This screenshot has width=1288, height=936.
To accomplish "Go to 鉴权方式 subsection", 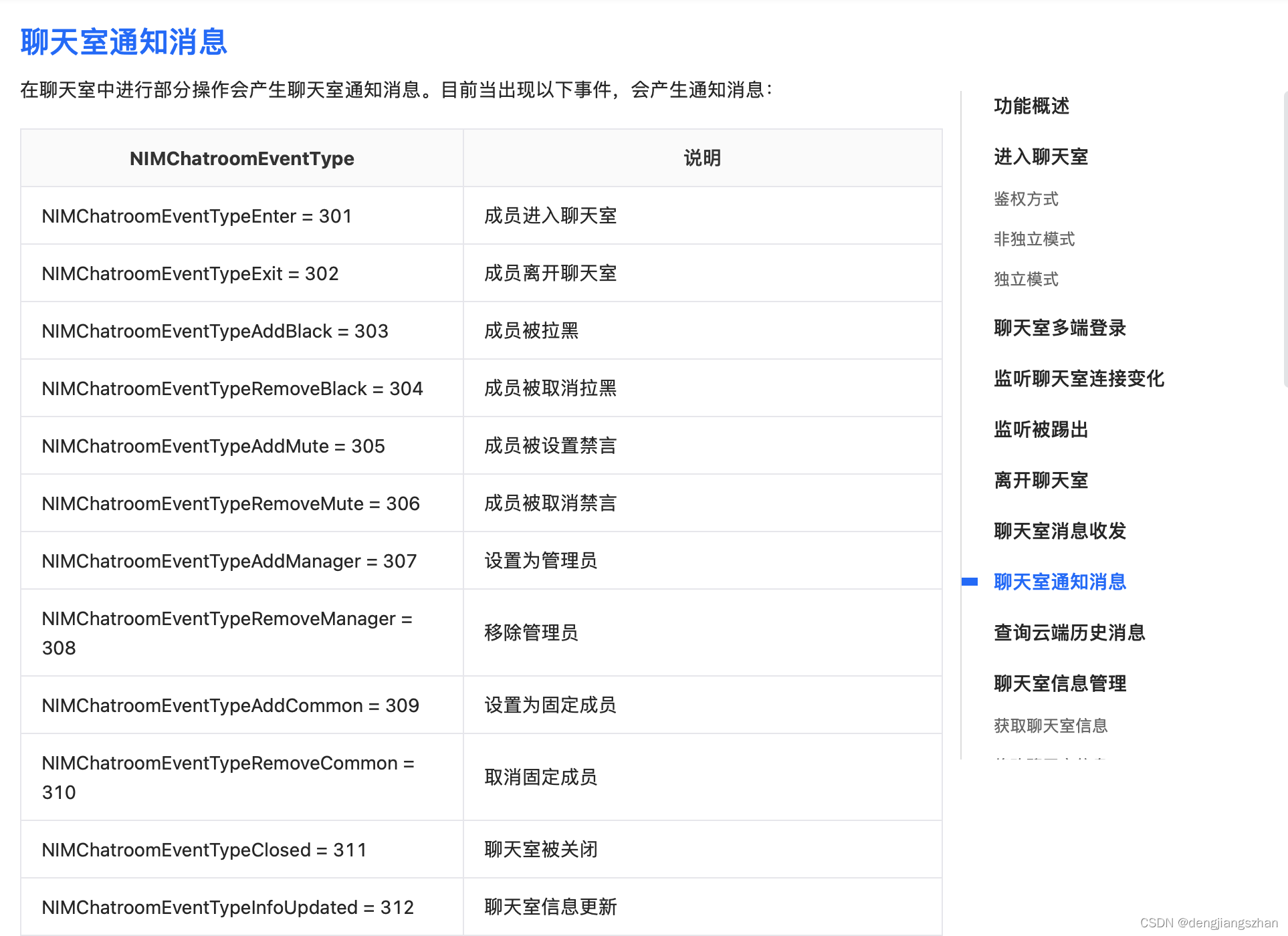I will [1026, 199].
